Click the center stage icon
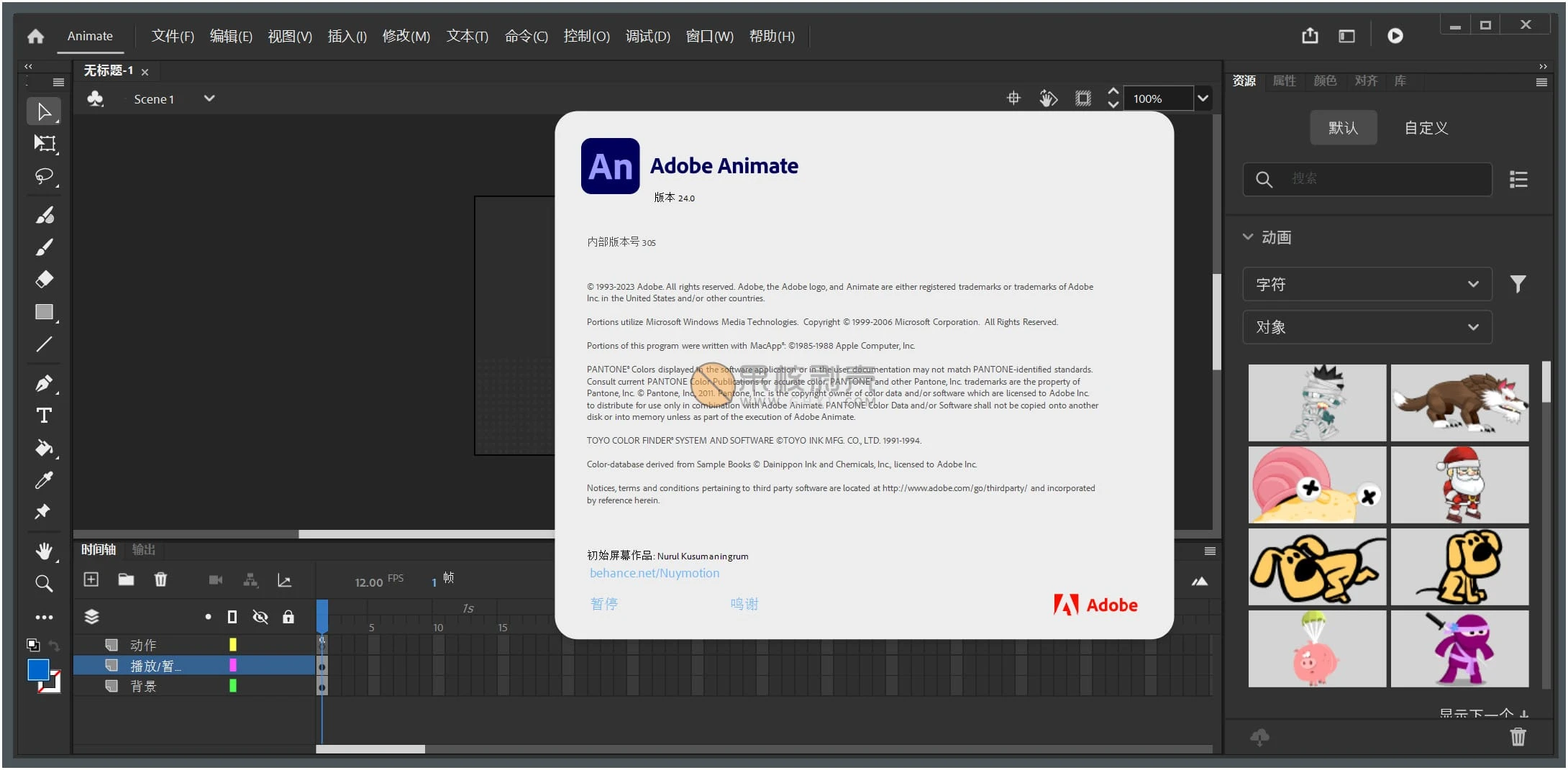Viewport: 1568px width, 770px height. pyautogui.click(x=1013, y=98)
